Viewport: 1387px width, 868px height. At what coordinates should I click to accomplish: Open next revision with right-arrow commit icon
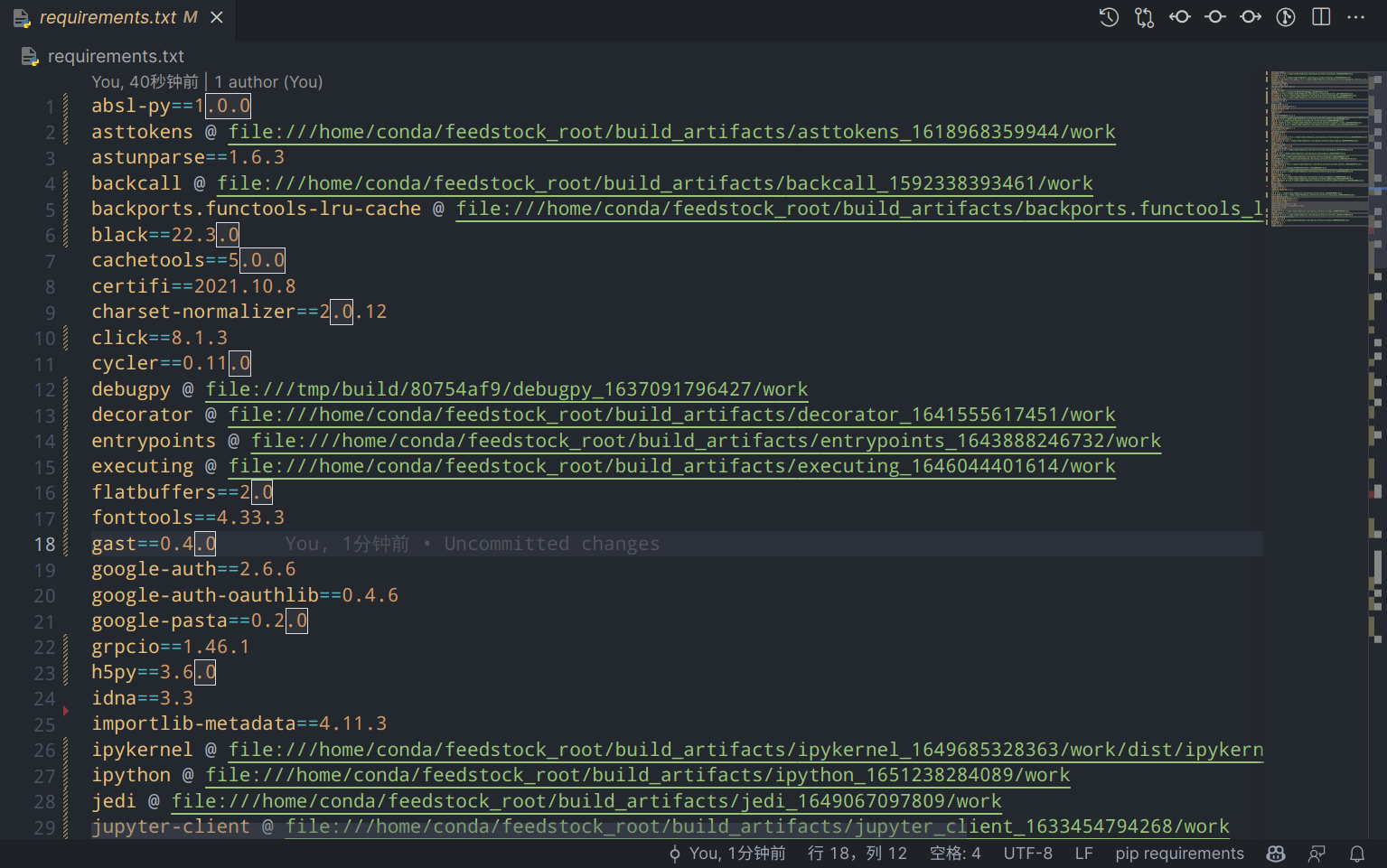(x=1251, y=17)
